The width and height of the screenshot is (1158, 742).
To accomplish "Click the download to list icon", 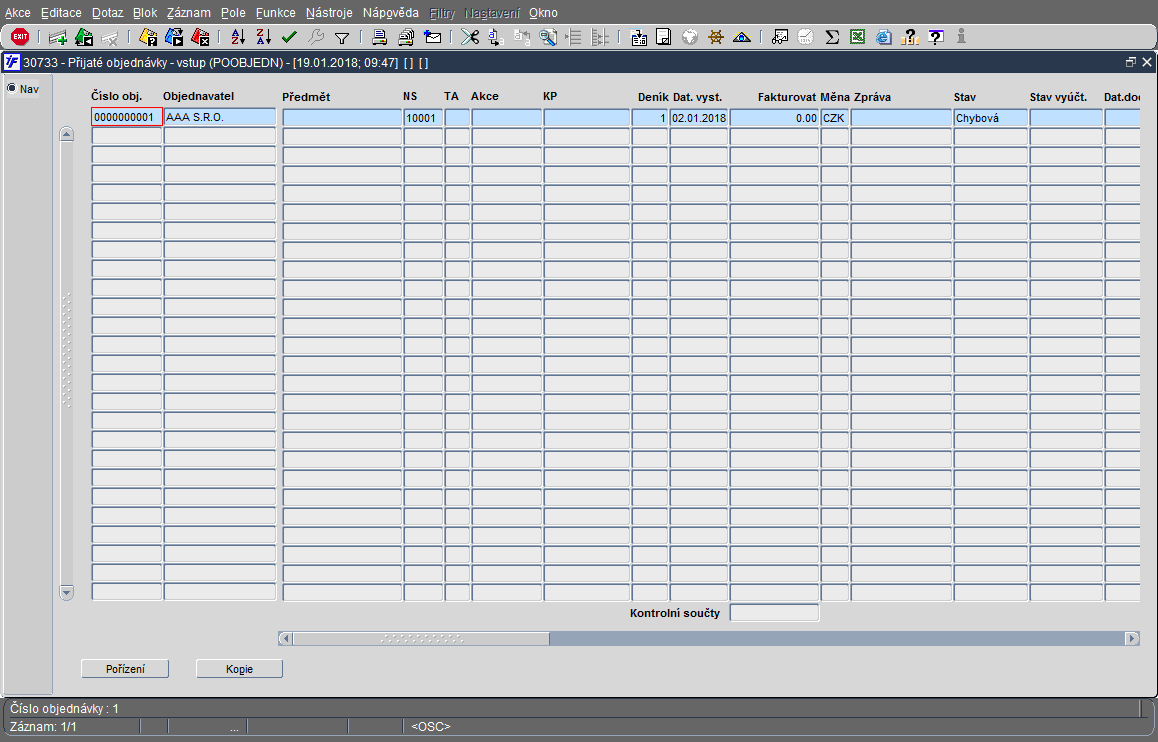I will pos(639,37).
